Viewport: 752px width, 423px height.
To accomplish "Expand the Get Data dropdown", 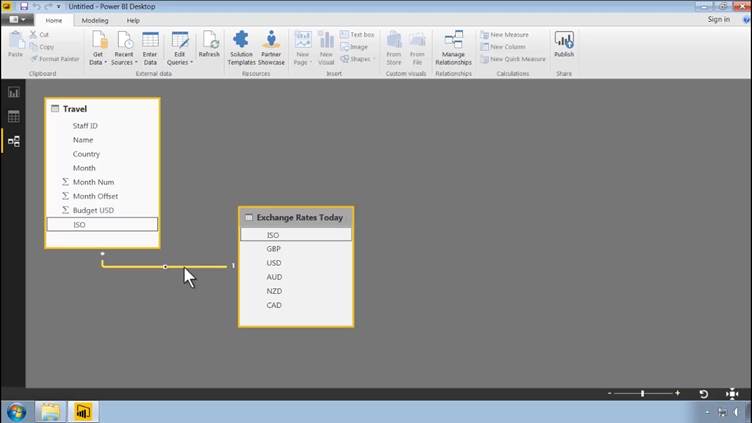I will click(98, 62).
